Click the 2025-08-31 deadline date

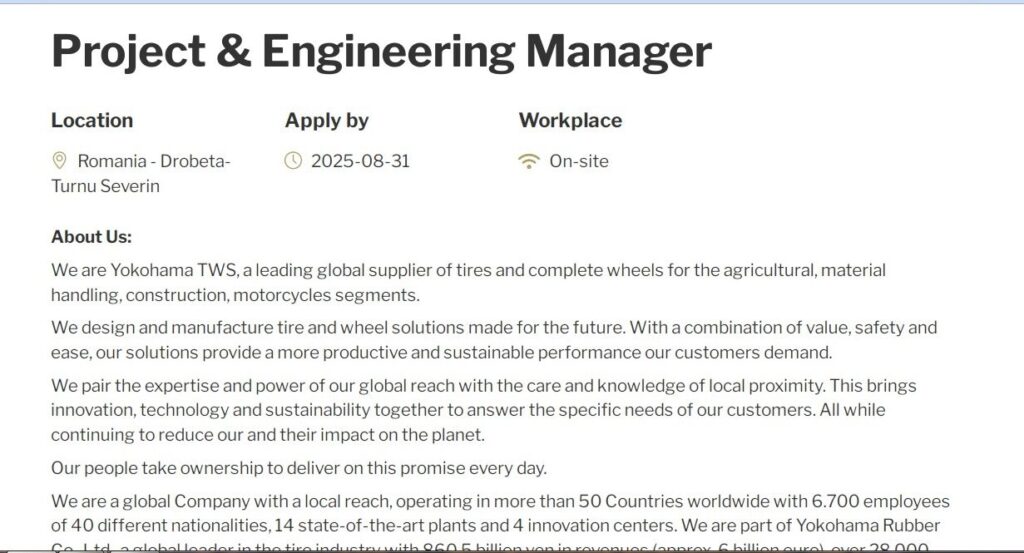[x=360, y=161]
